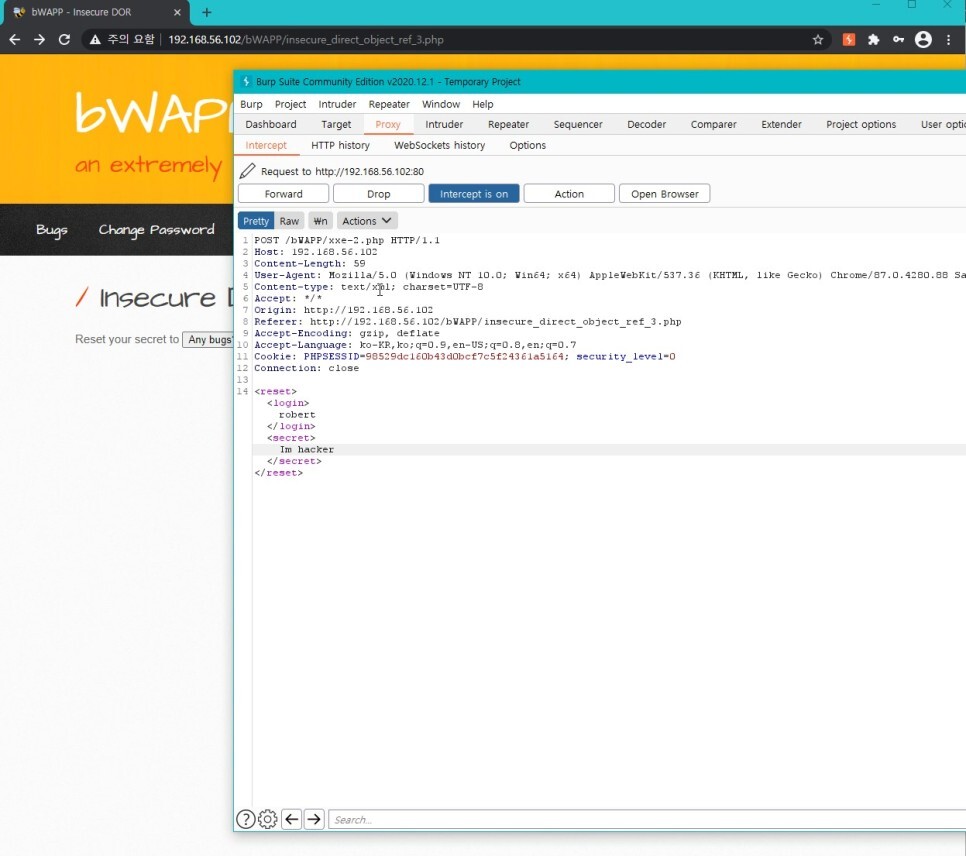
Task: Open search settings gear icon
Action: point(267,819)
